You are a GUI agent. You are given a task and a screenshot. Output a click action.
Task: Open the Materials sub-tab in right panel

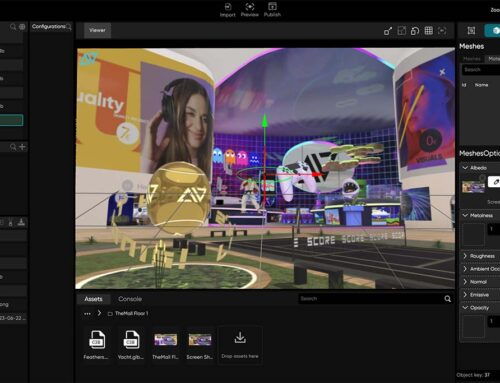click(493, 59)
